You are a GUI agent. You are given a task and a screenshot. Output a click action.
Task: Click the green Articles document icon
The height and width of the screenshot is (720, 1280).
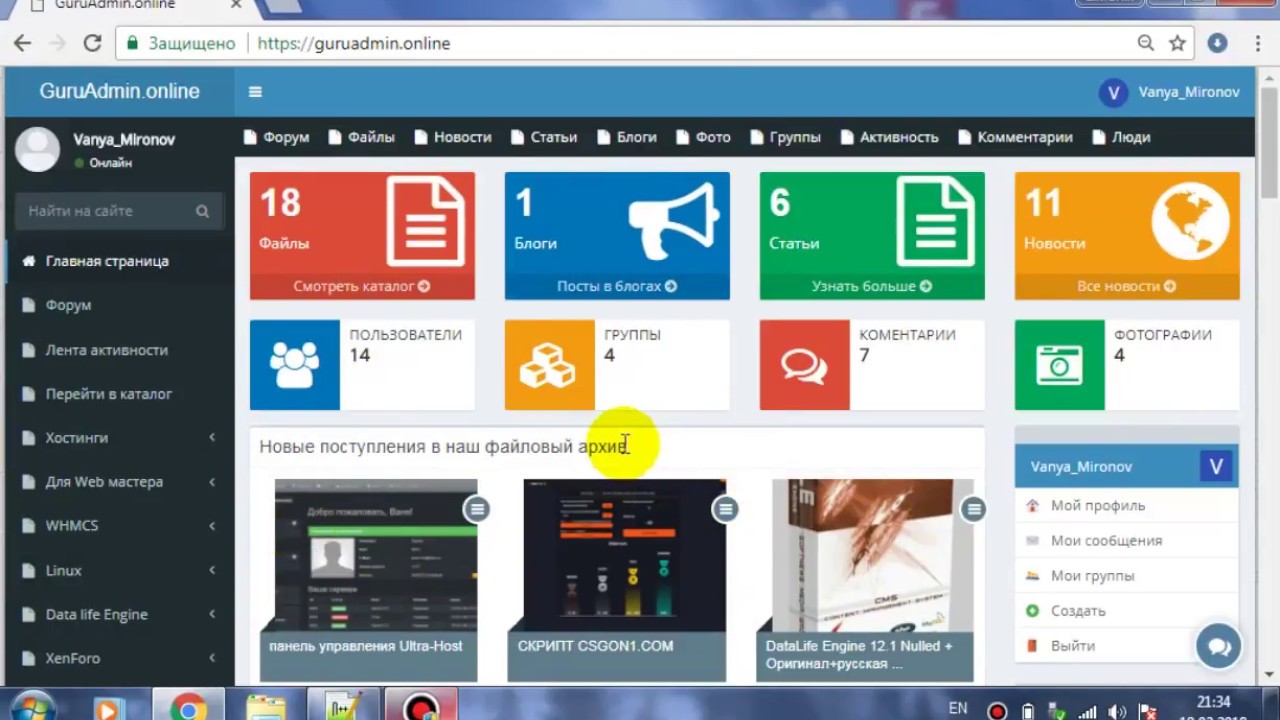click(x=935, y=221)
